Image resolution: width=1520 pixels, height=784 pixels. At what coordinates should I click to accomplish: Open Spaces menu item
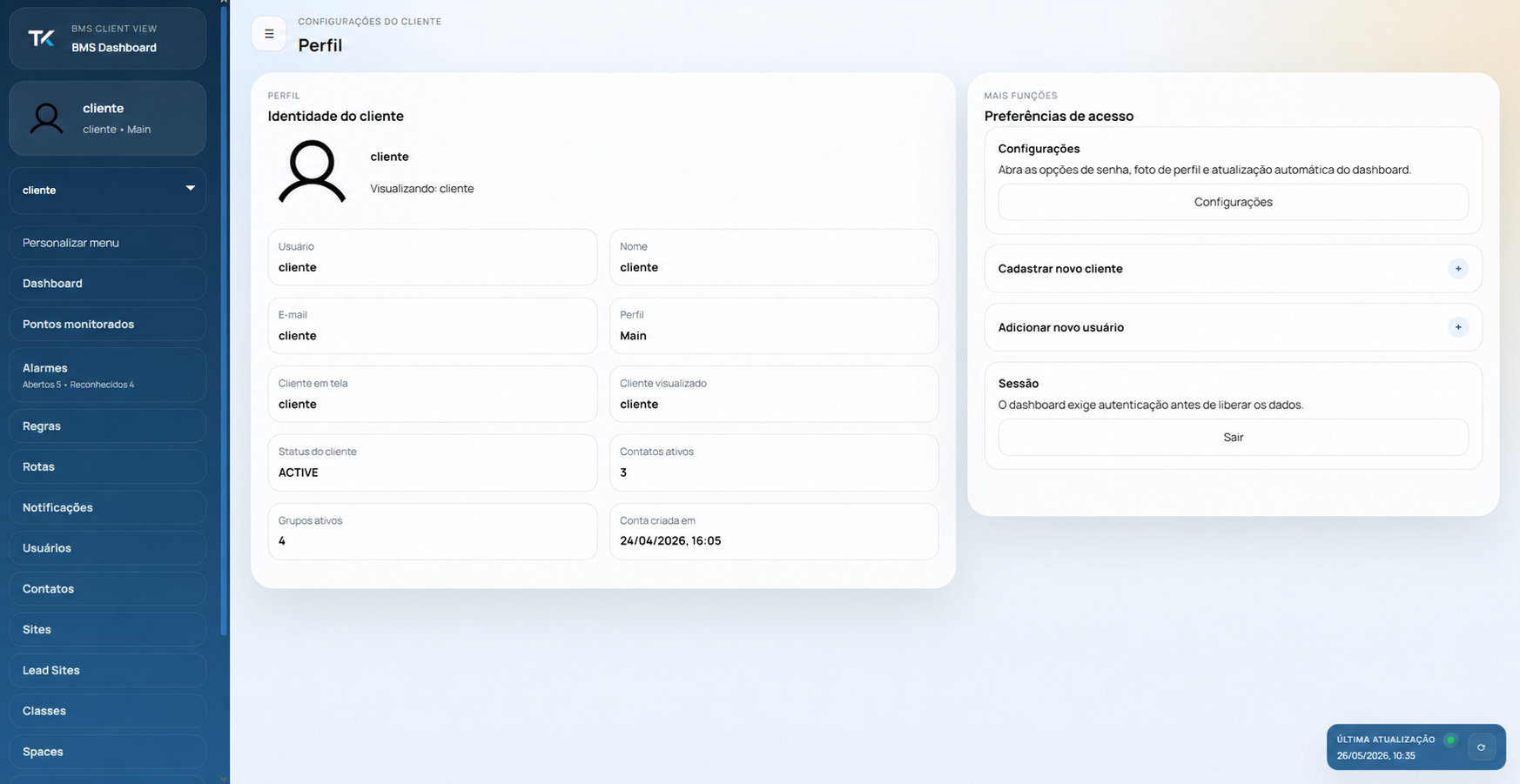[x=108, y=752]
